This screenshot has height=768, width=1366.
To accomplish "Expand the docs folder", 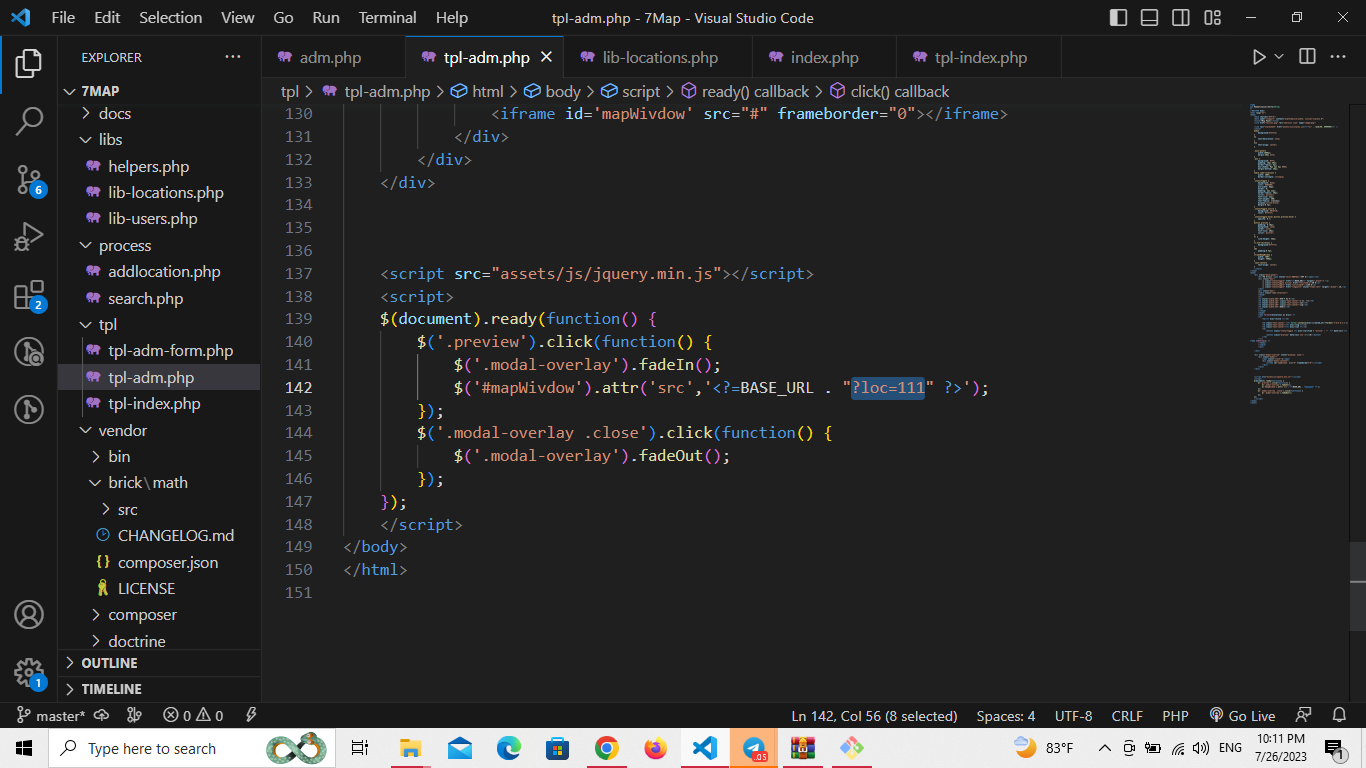I will pos(160,114).
